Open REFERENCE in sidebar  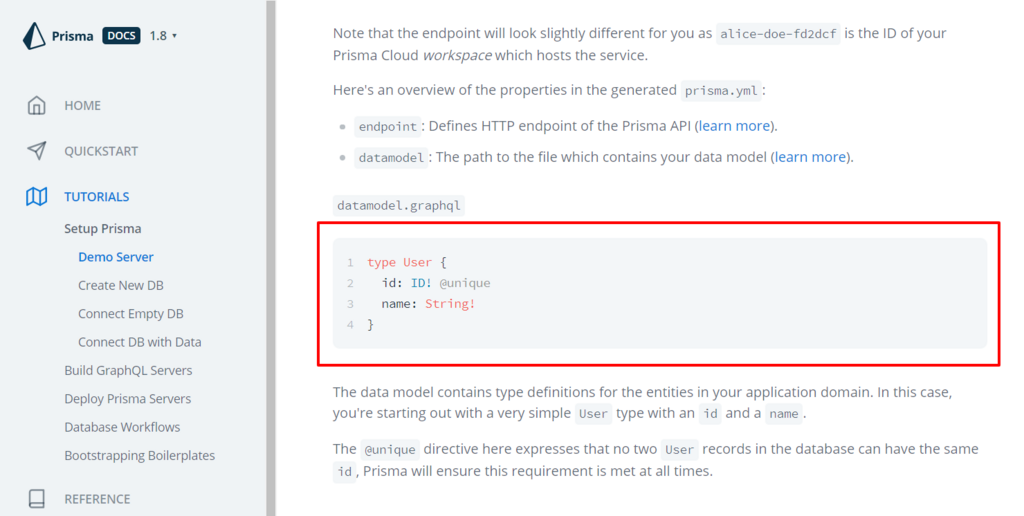point(97,499)
